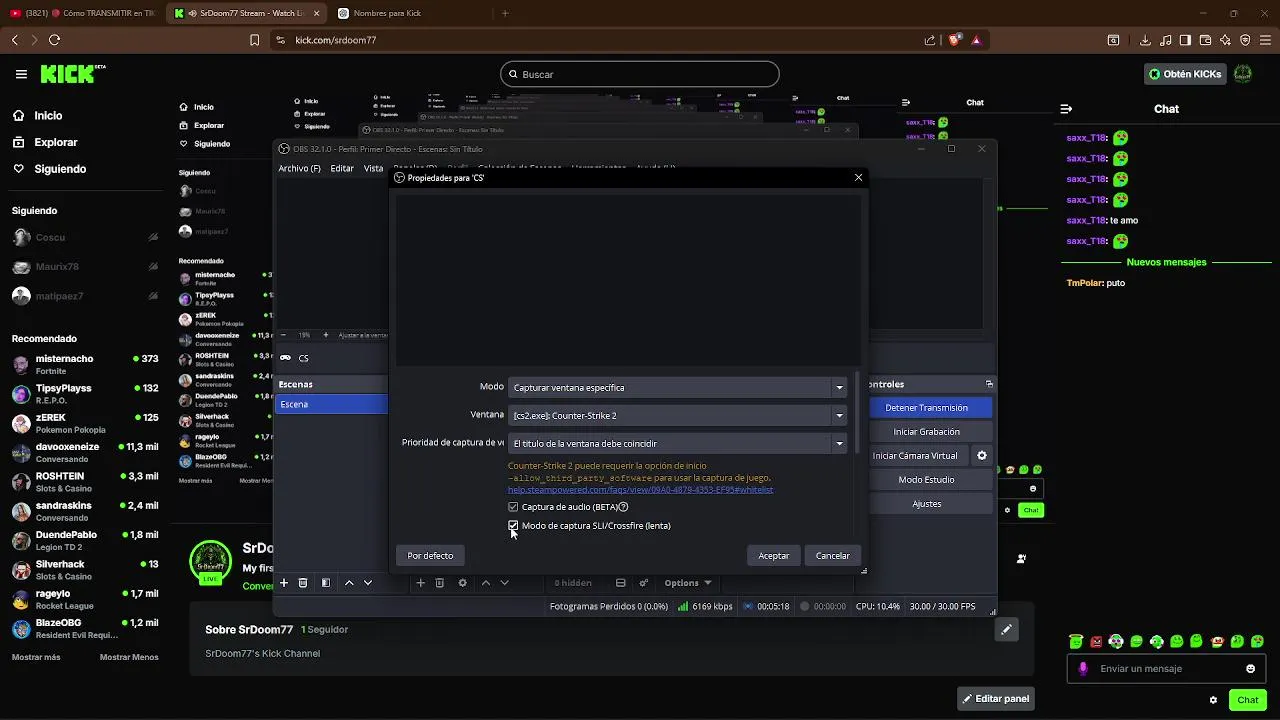Click Iniciar Grabación button
This screenshot has height=720, width=1280.
[926, 432]
